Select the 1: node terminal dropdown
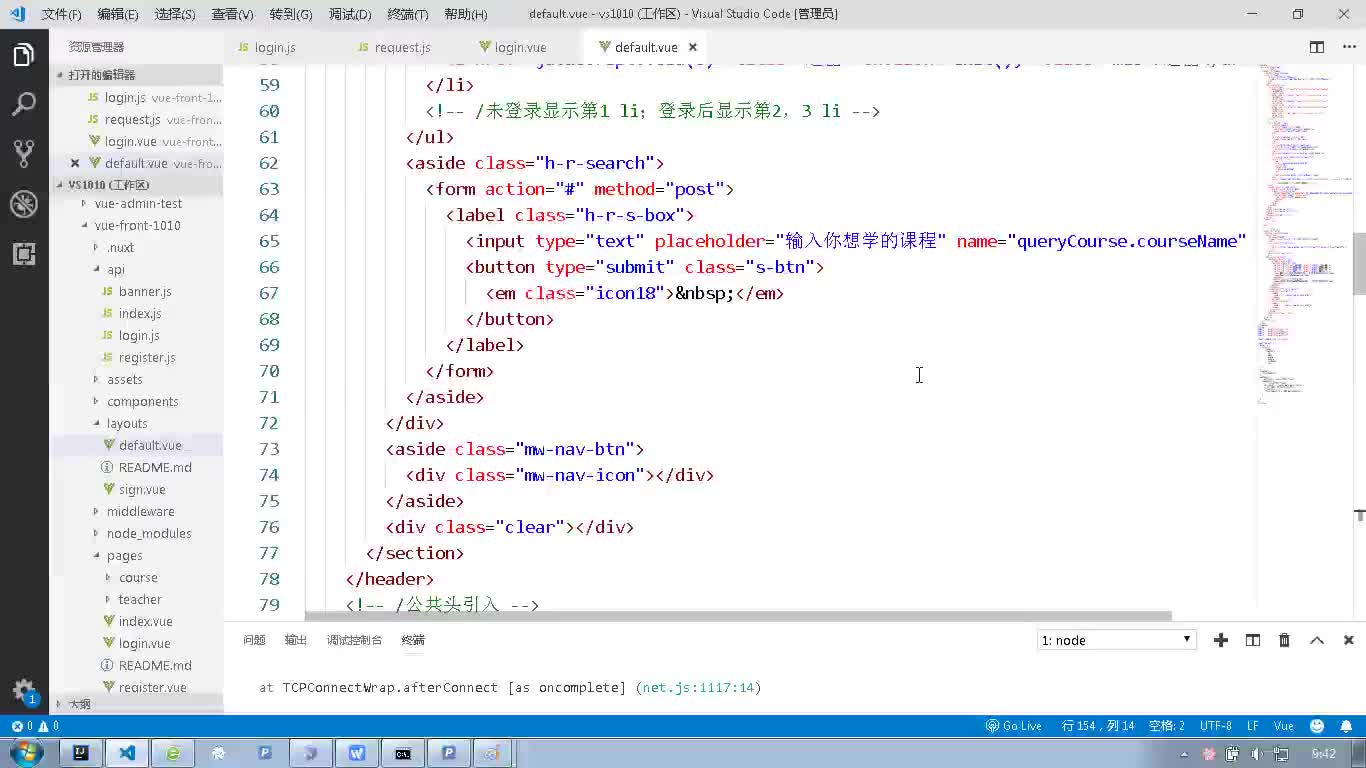 point(1117,640)
